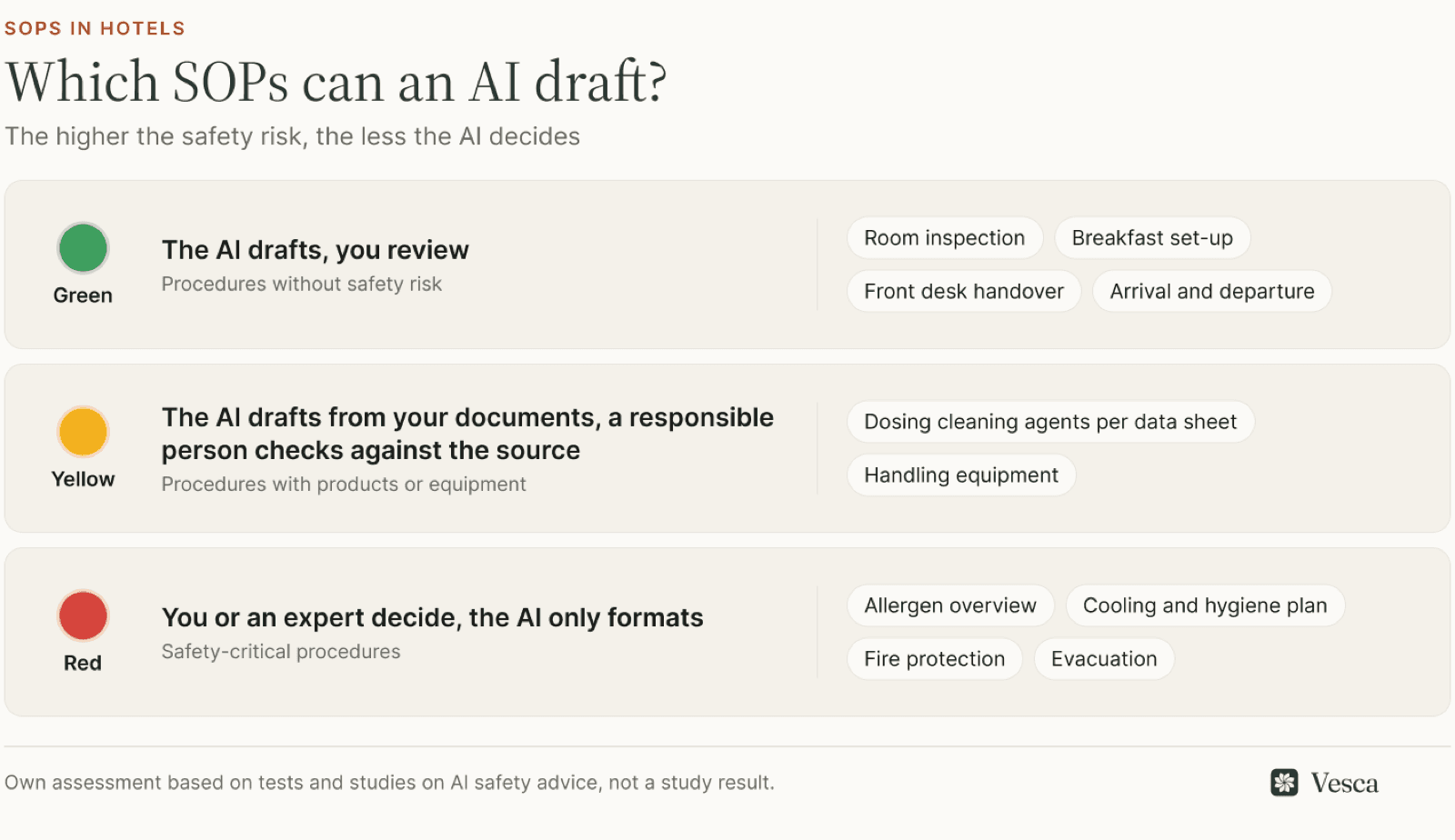Click the red traffic light circle

pyautogui.click(x=83, y=615)
